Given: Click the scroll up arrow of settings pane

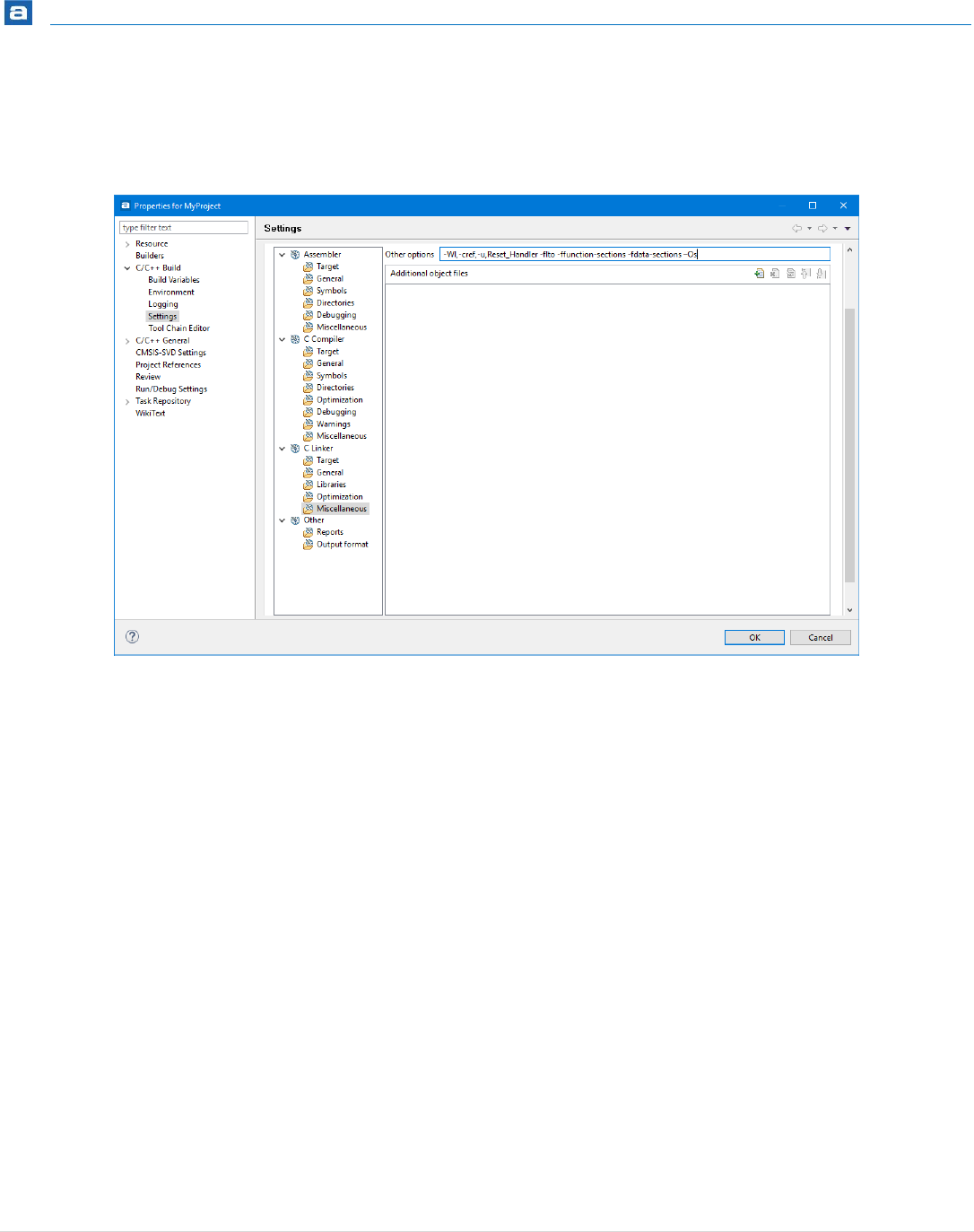Looking at the screenshot, I should pyautogui.click(x=850, y=250).
